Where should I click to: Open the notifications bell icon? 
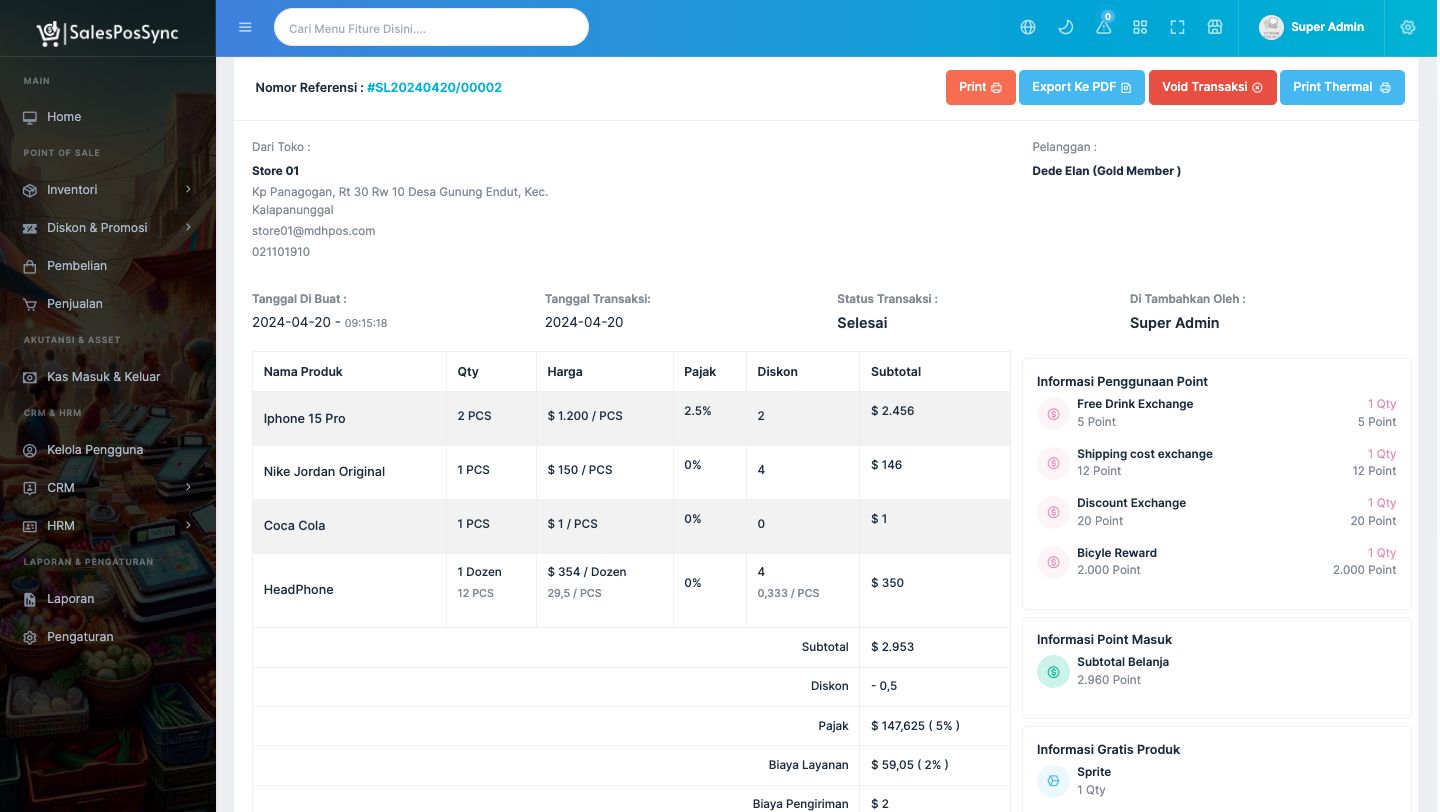point(1103,27)
